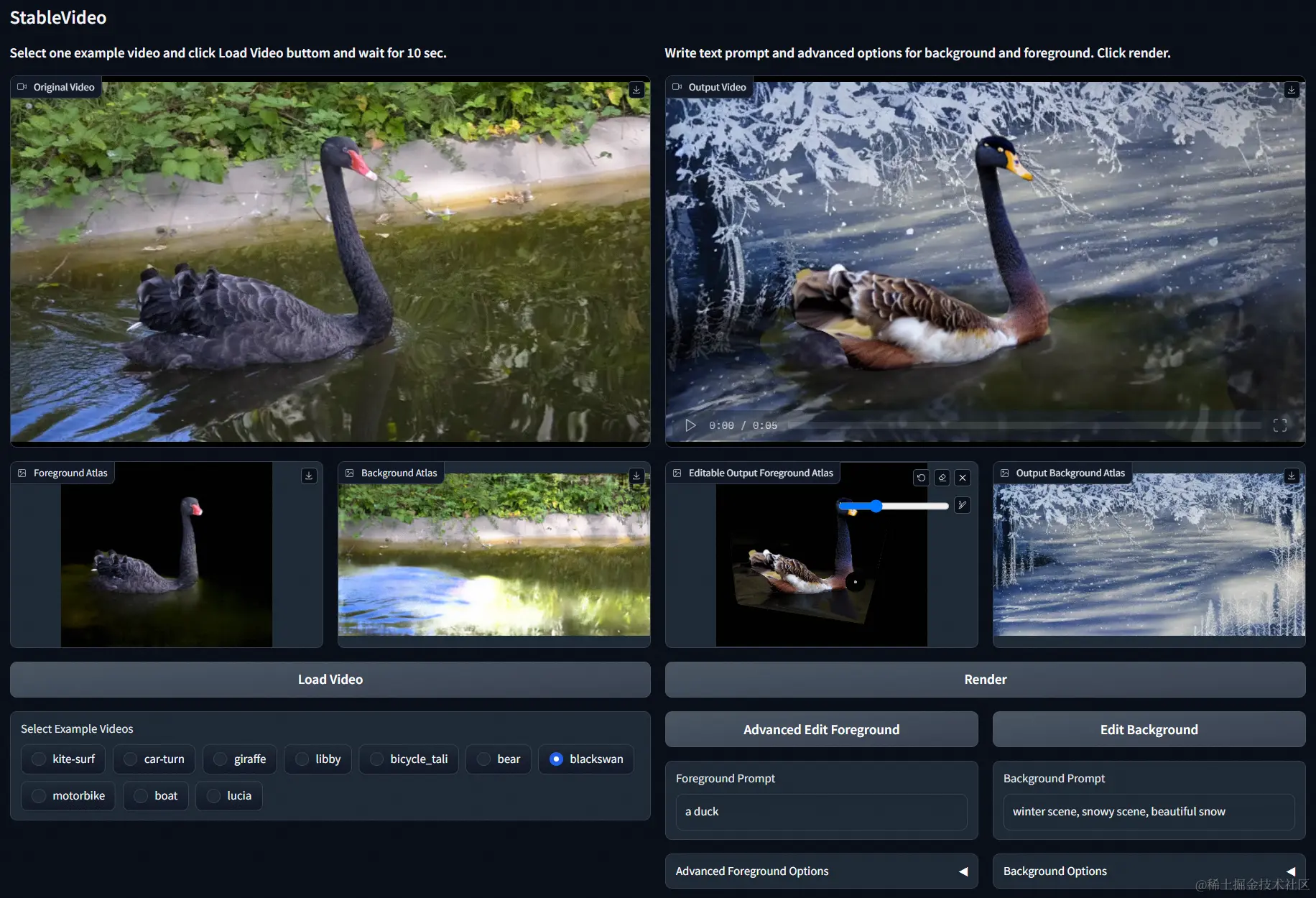Viewport: 1316px width, 898px height.
Task: Select car-turn example video
Action: pos(154,759)
